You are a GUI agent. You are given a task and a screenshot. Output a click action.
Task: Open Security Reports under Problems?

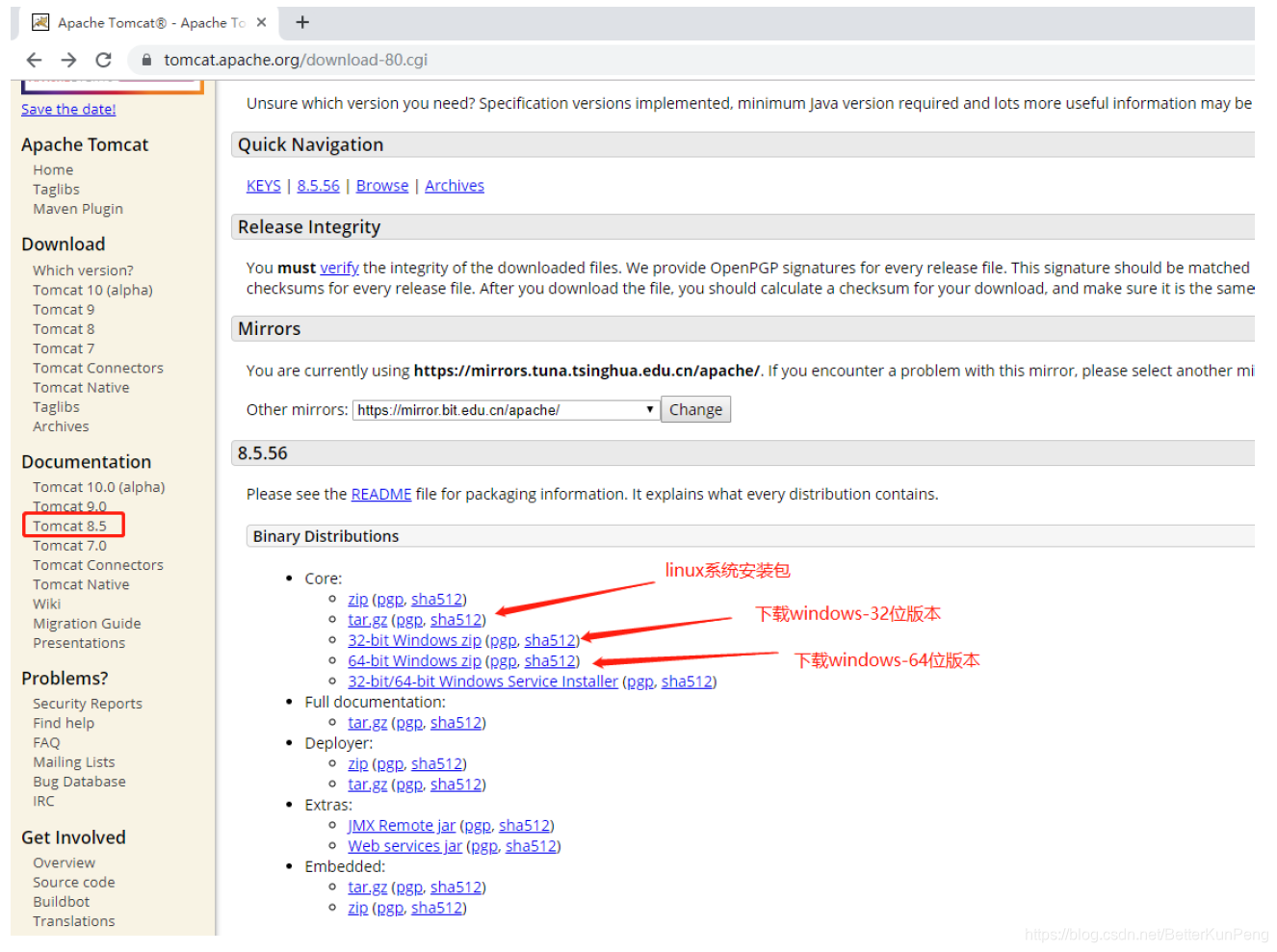[88, 704]
